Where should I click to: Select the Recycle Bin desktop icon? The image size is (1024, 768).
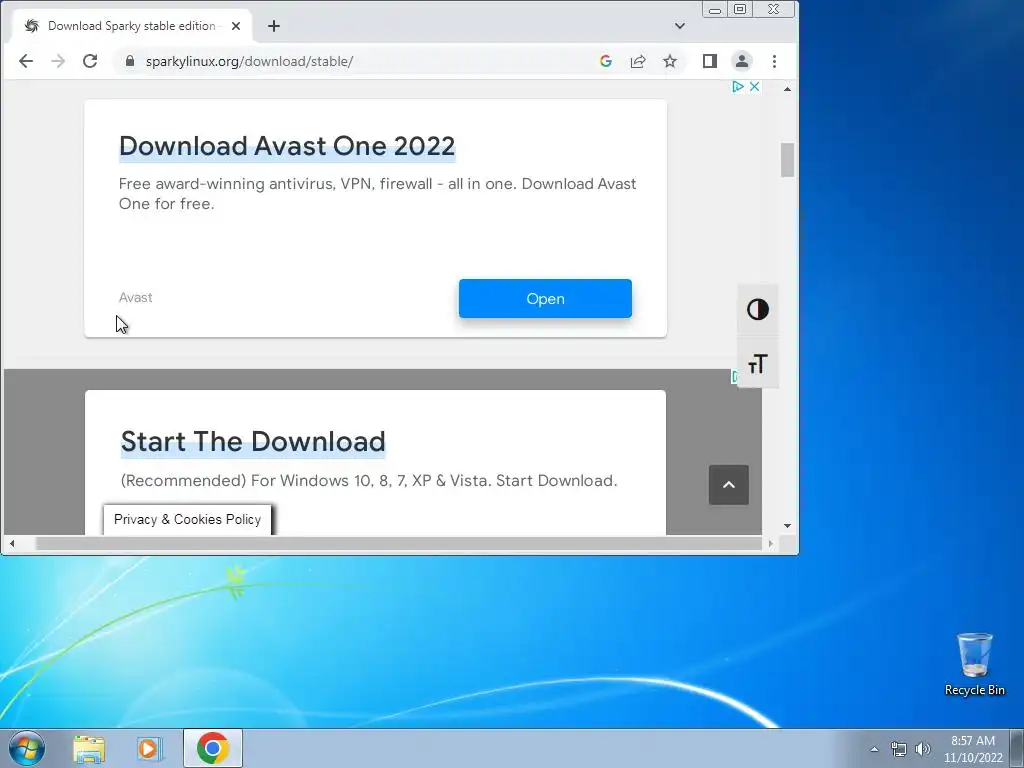(x=974, y=664)
